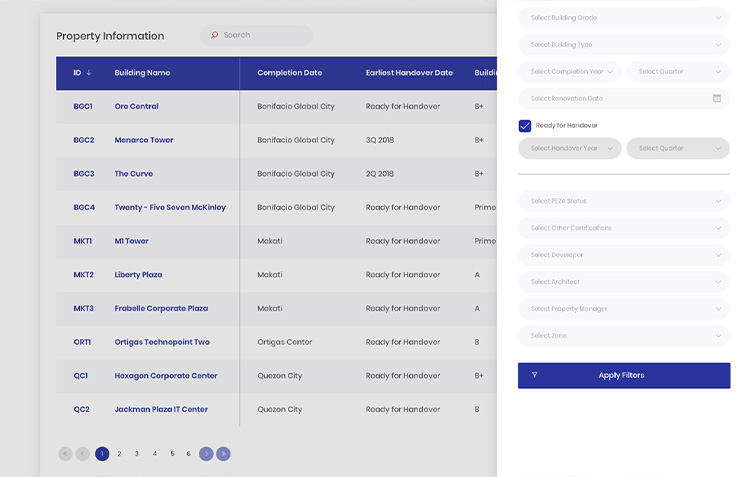Open Menarco Tower building link
Image resolution: width=745 pixels, height=477 pixels.
(144, 140)
